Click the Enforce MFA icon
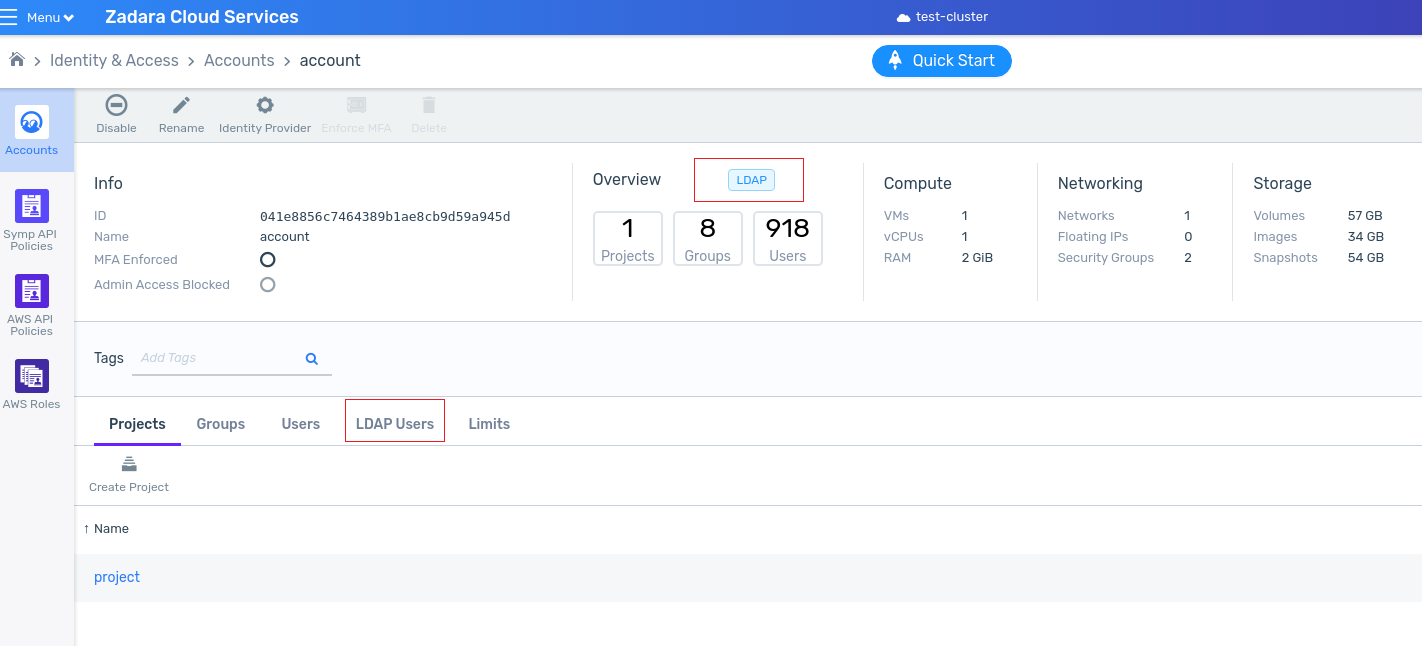This screenshot has height=646, width=1422. pos(356,105)
